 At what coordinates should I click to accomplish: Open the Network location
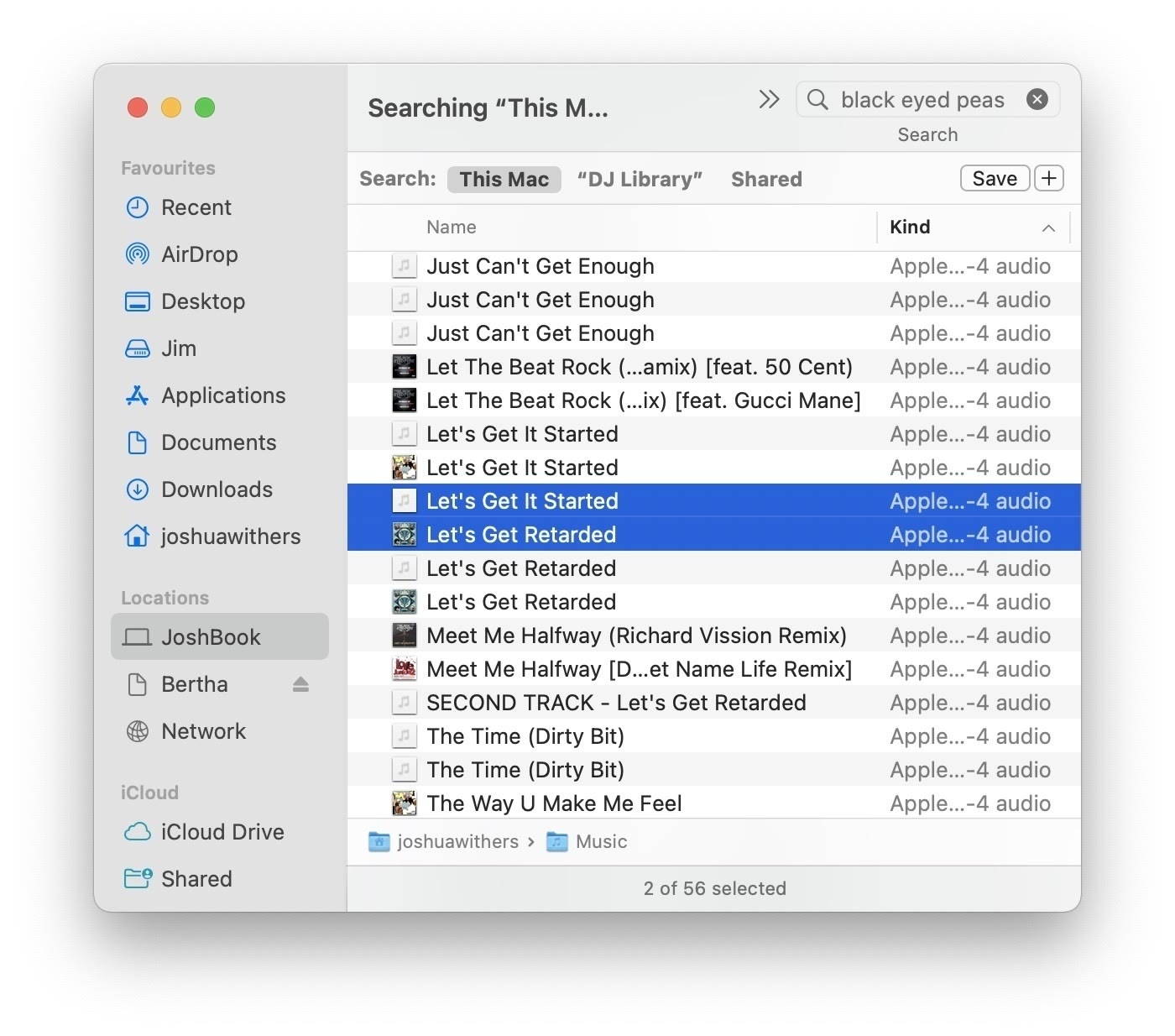203,731
